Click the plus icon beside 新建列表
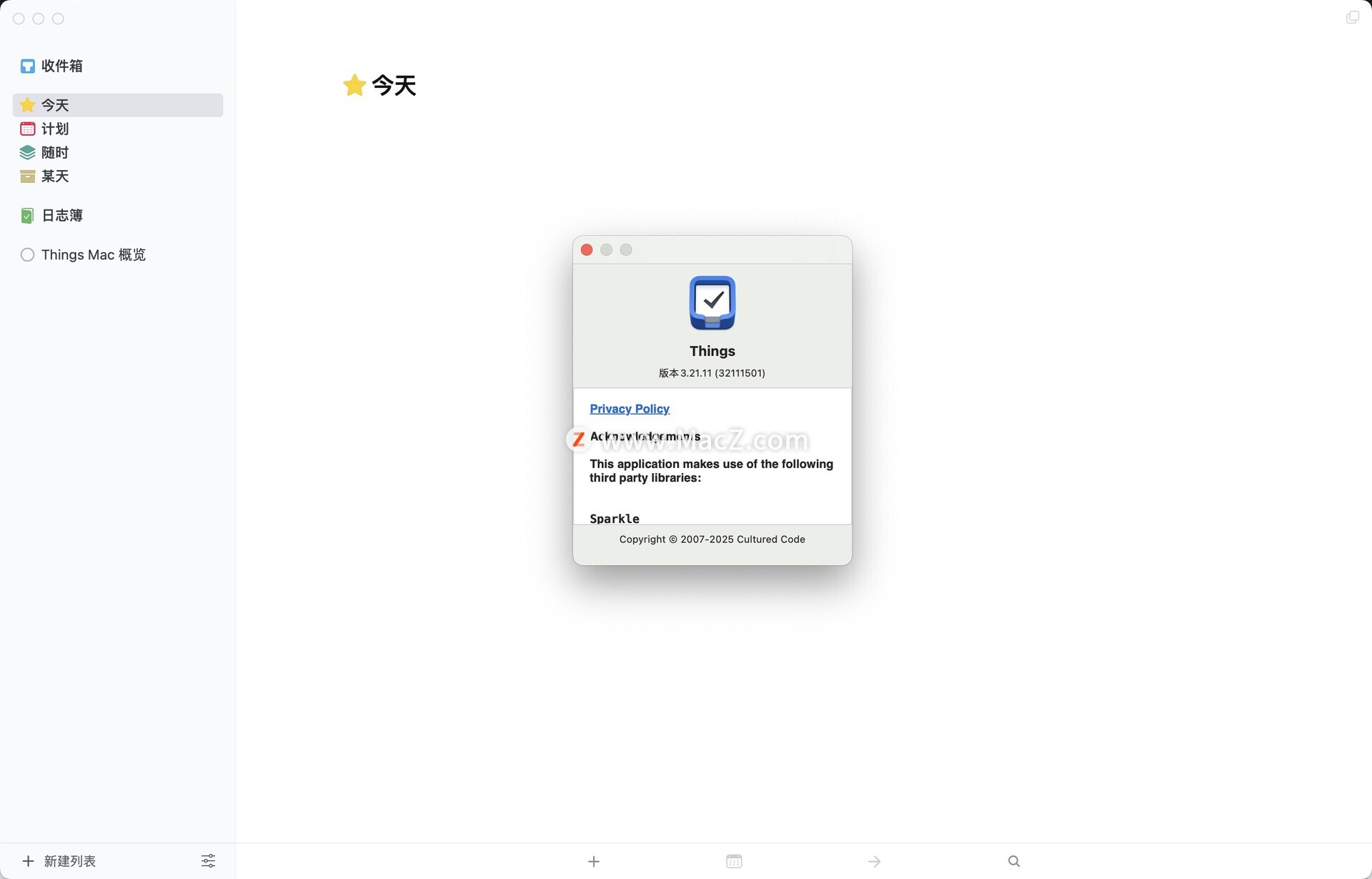 (x=28, y=861)
